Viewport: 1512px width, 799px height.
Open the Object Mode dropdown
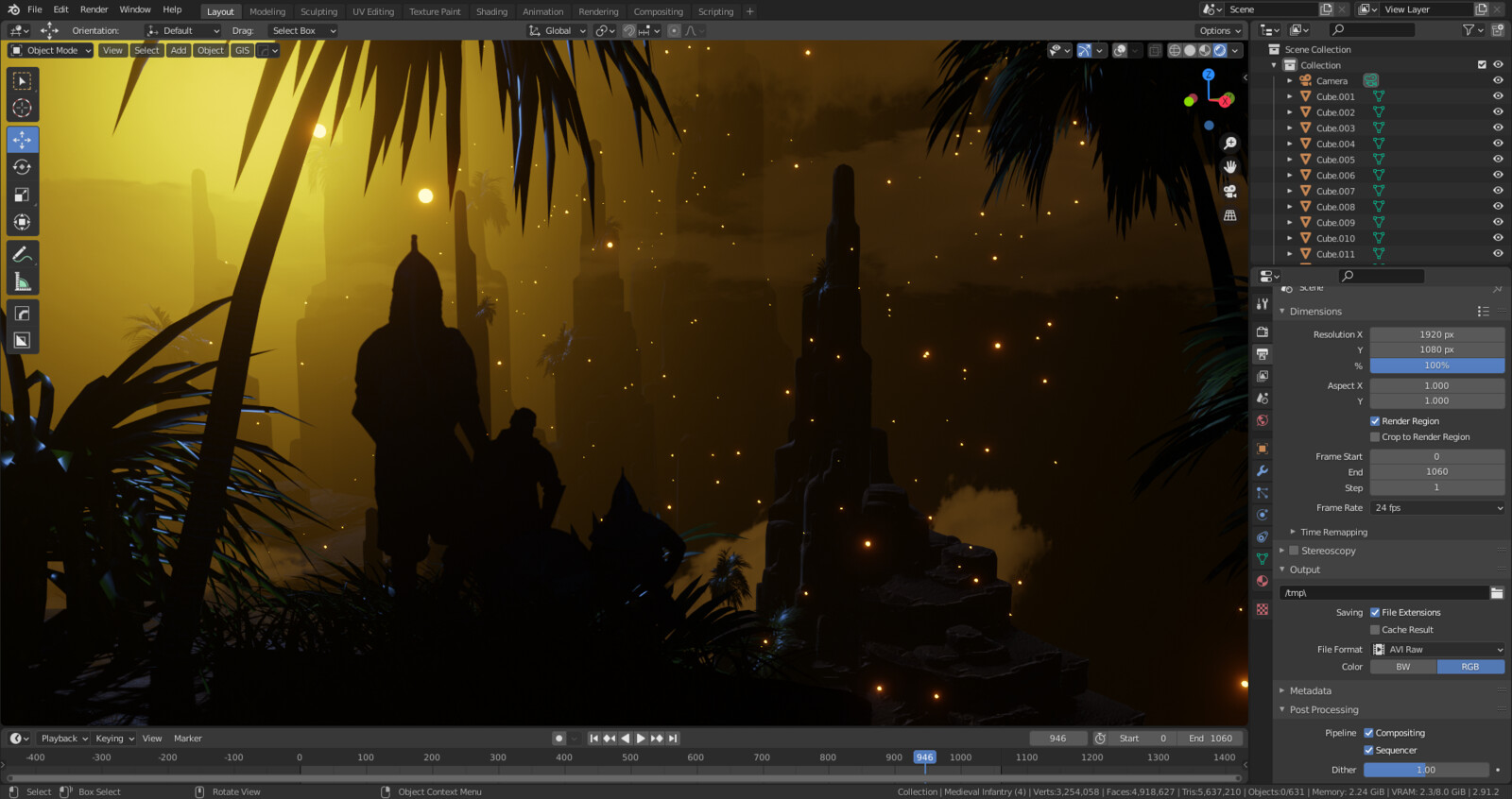coord(51,50)
